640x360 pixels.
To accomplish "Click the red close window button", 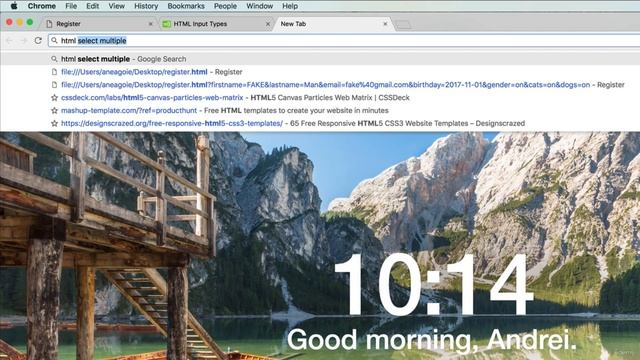I will [9, 22].
